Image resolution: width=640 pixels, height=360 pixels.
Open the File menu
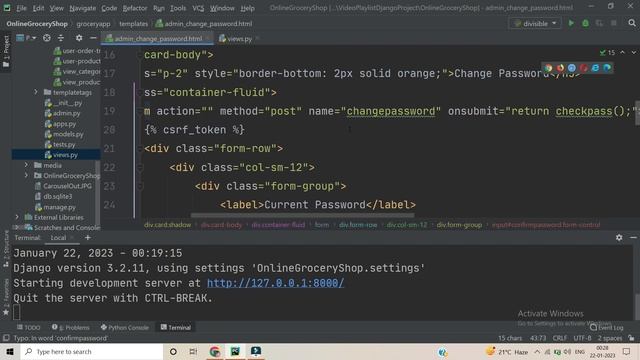click(21, 8)
